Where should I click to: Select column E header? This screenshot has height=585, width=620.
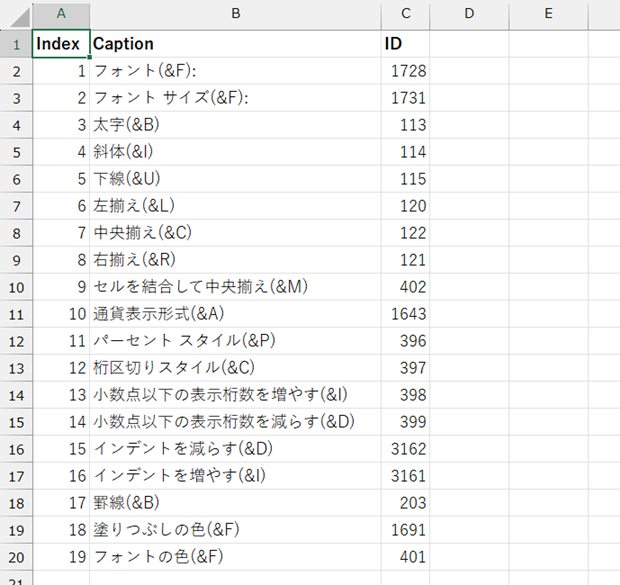(x=549, y=15)
